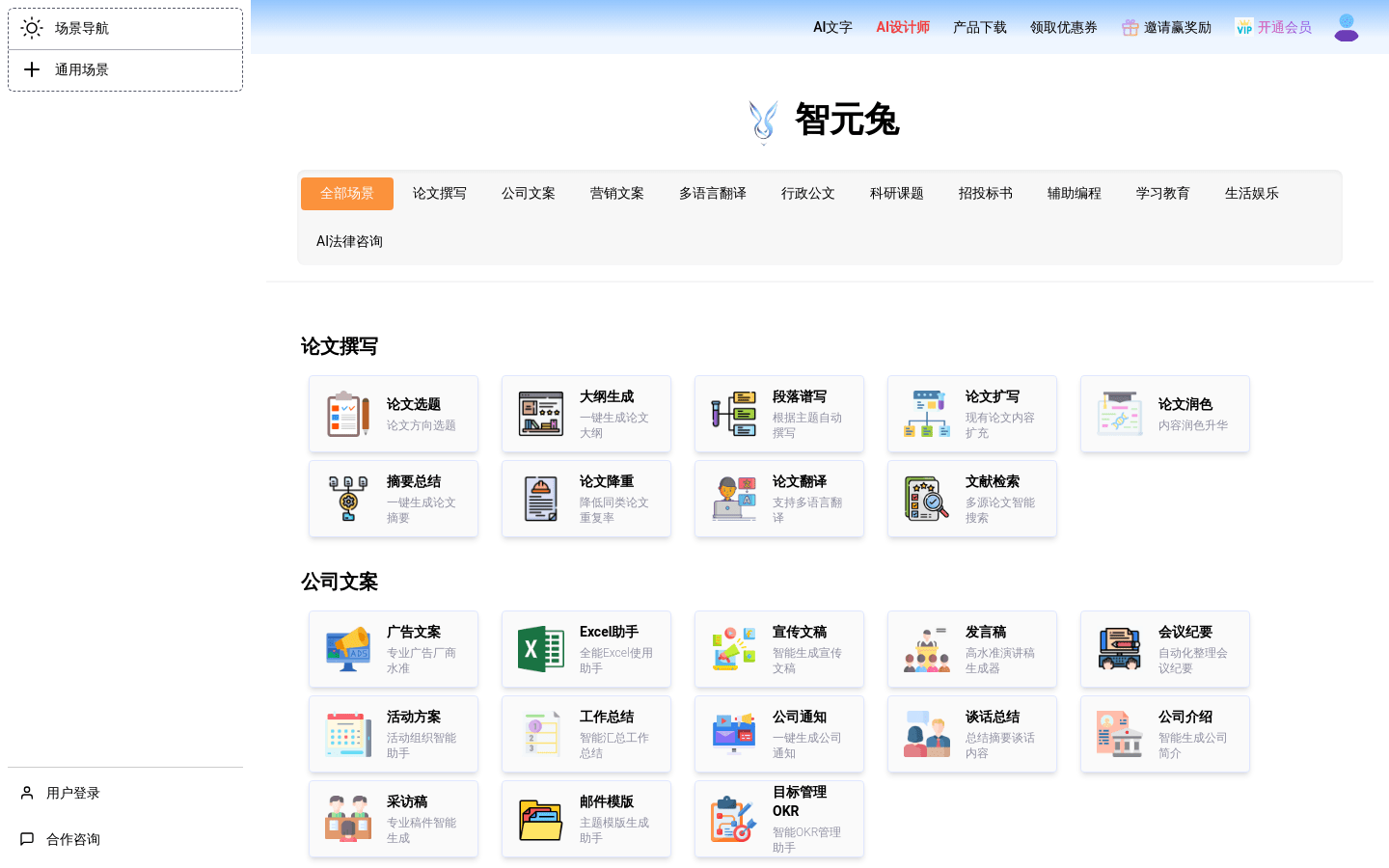
Task: Open the 论文翻译 tool icon
Action: 733,498
